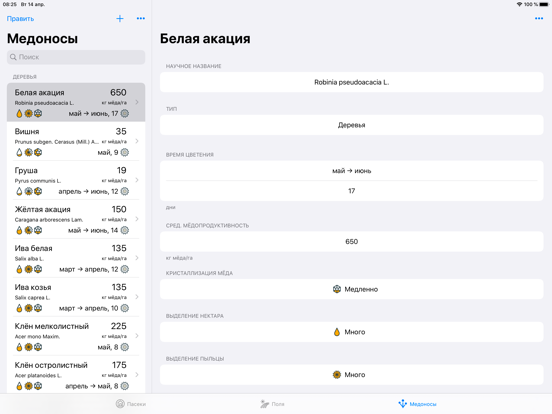
Task: Click the pollen flower icon in Ива белая row
Action: (x=29, y=269)
